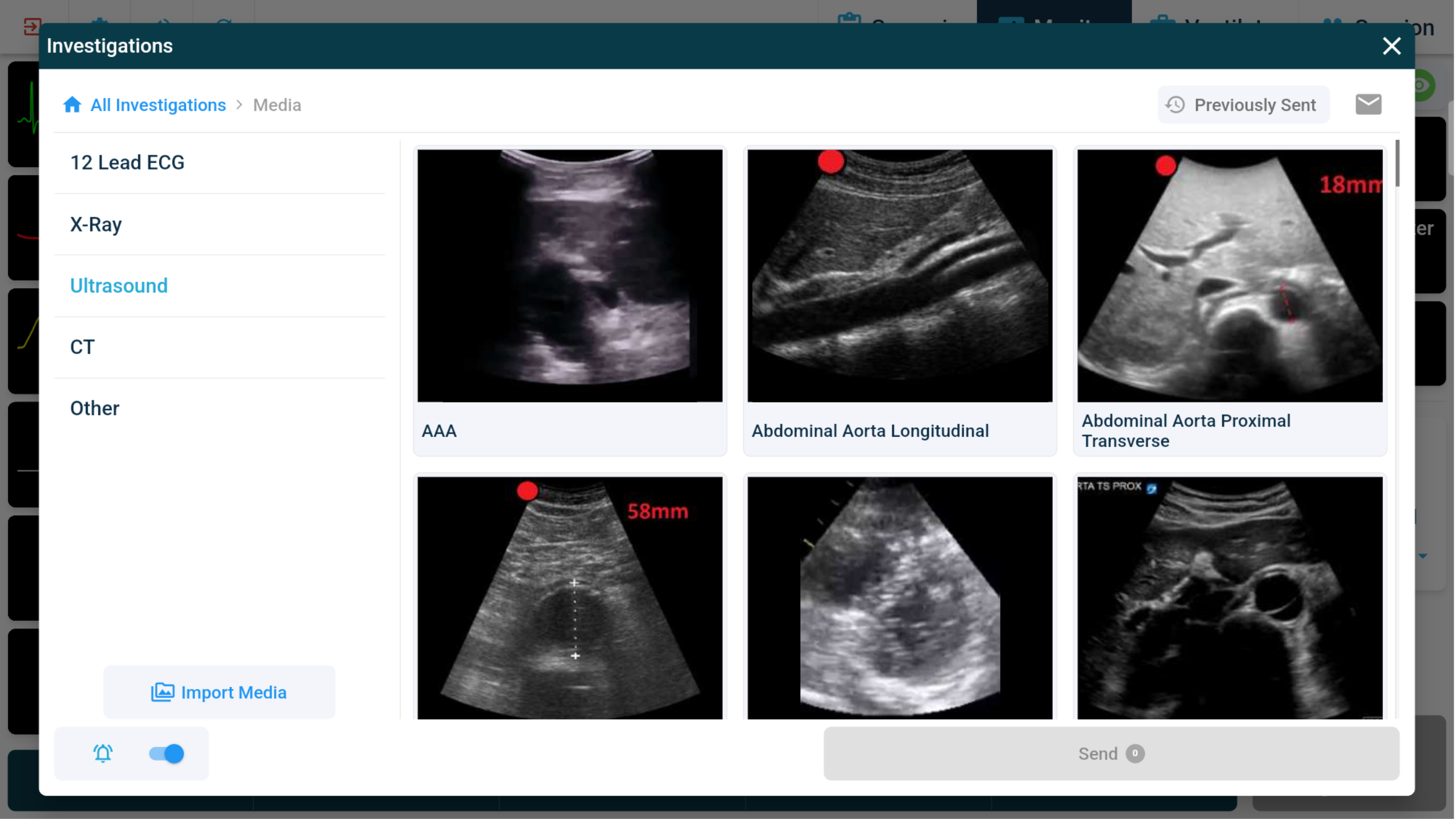Close the Investigations dialog
This screenshot has width=1456, height=819.
pos(1391,46)
